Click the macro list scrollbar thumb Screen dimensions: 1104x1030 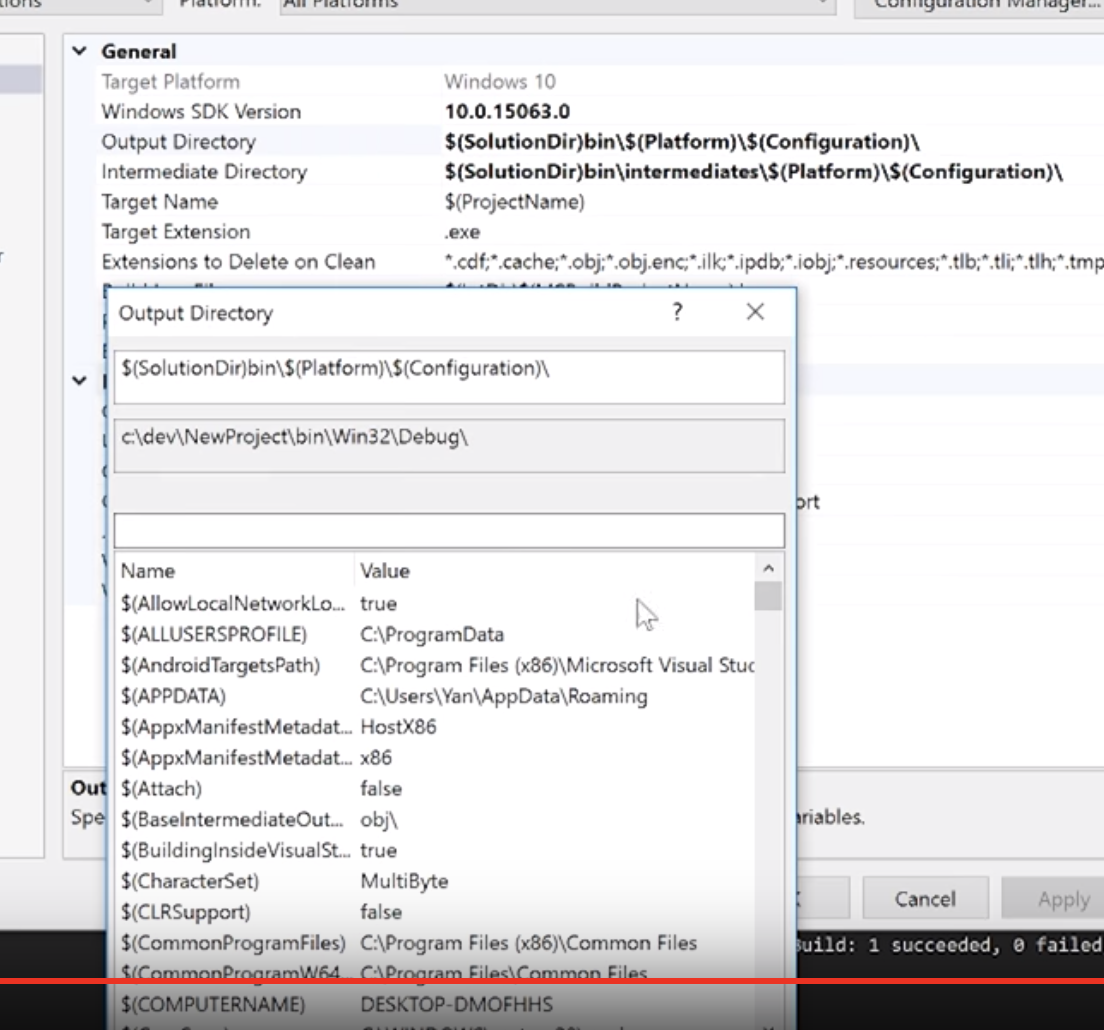[x=768, y=596]
